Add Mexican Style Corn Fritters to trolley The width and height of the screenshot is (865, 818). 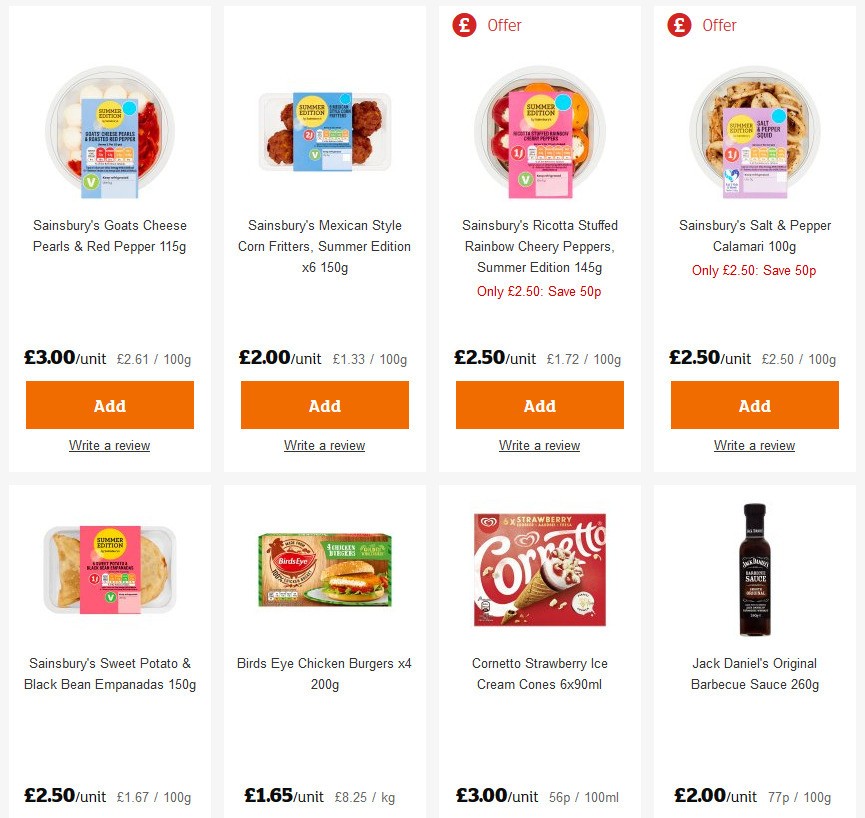click(x=324, y=405)
